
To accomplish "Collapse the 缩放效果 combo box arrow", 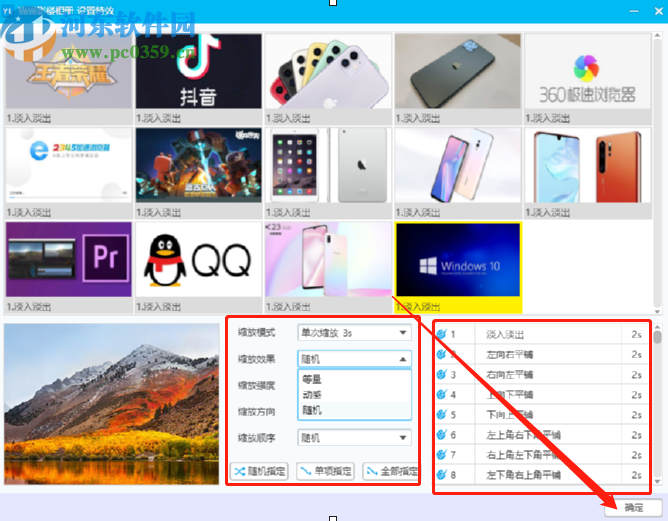I will click(403, 359).
